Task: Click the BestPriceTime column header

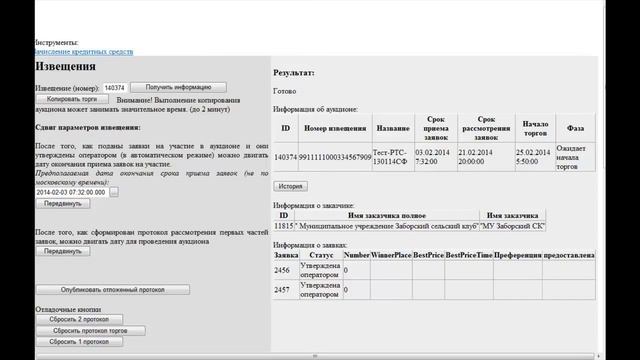Action: point(469,255)
